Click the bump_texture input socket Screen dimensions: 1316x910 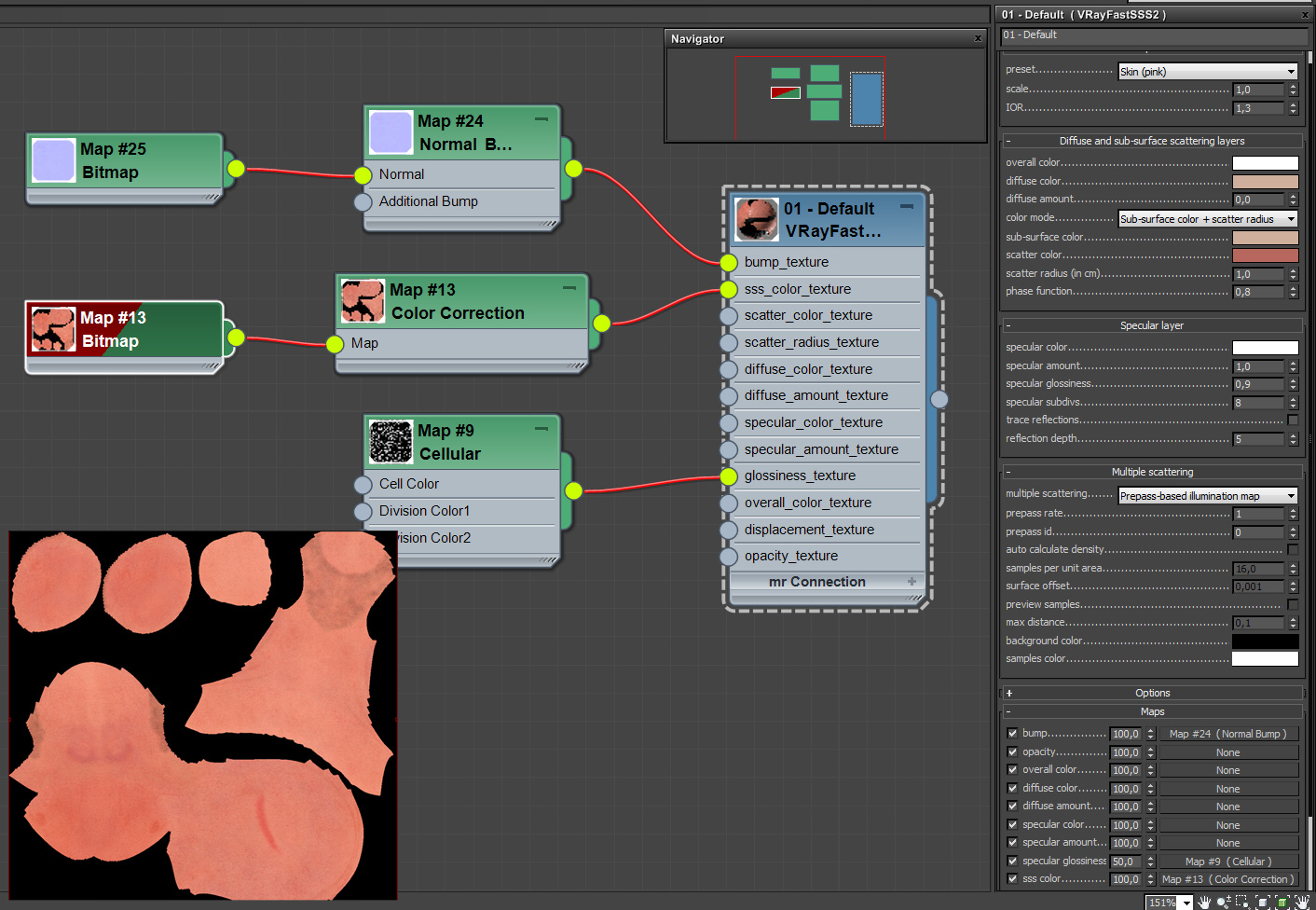click(729, 262)
